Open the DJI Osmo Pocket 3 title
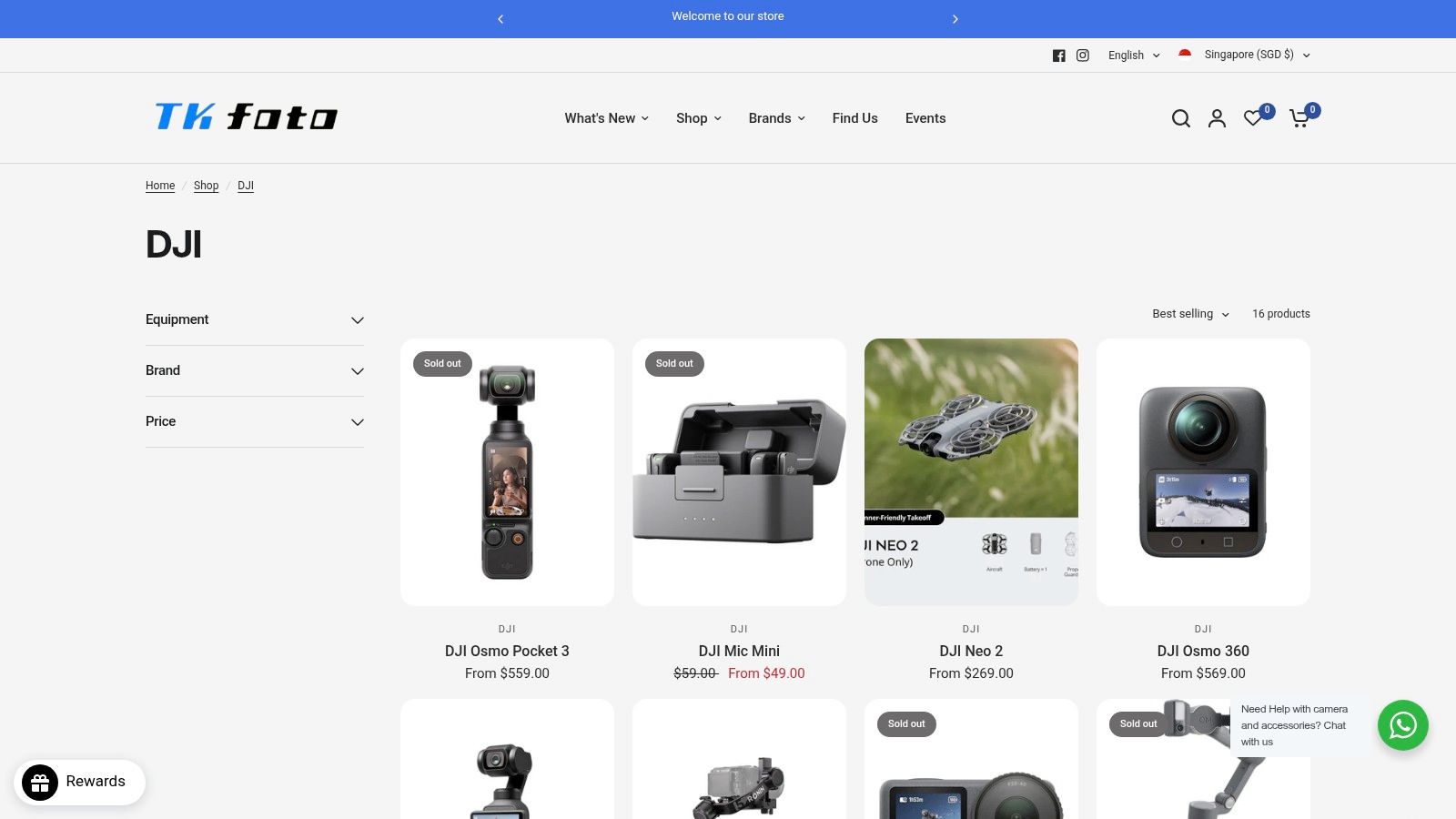The image size is (1456, 819). tap(507, 651)
